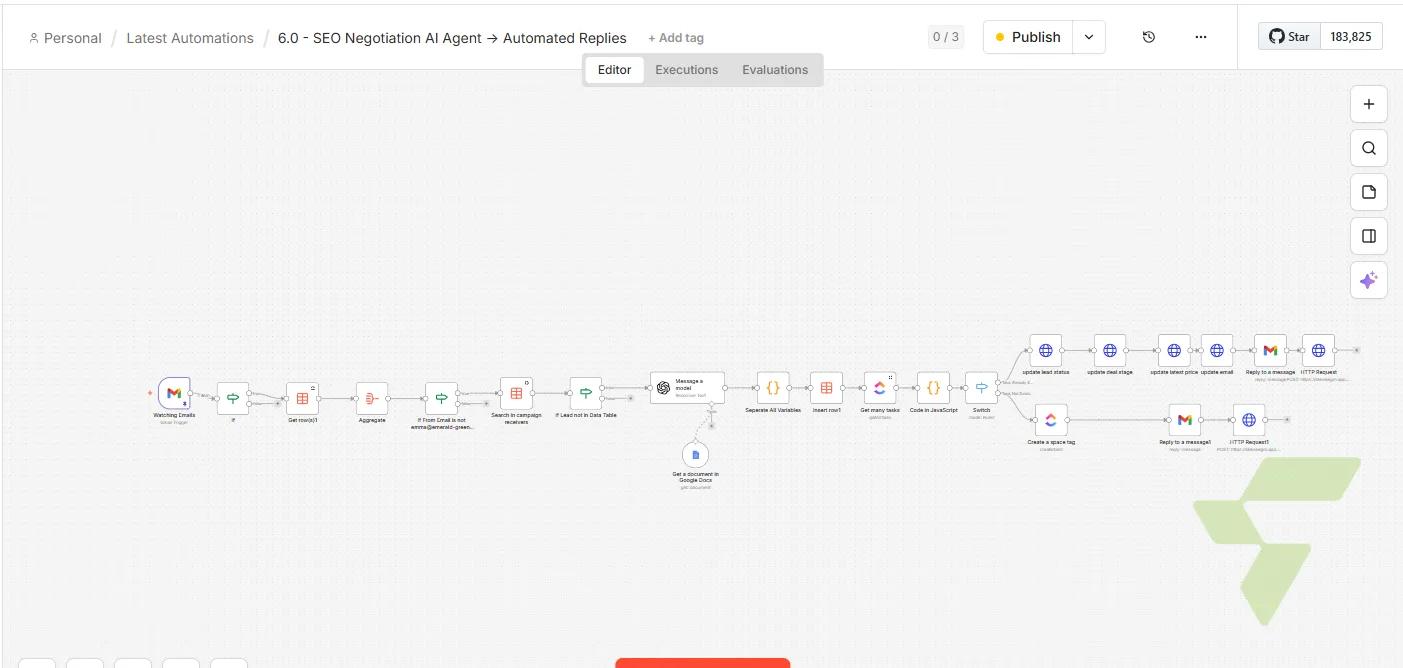Switch to the Executions tab

tap(687, 70)
